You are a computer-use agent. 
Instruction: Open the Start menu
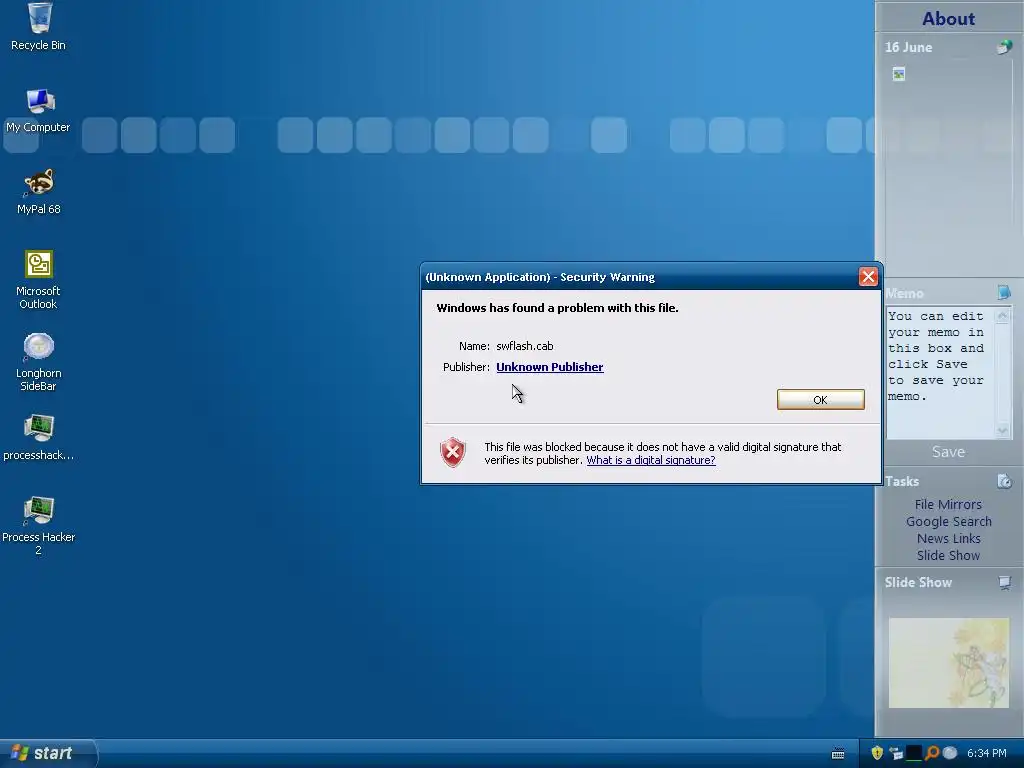(x=47, y=754)
